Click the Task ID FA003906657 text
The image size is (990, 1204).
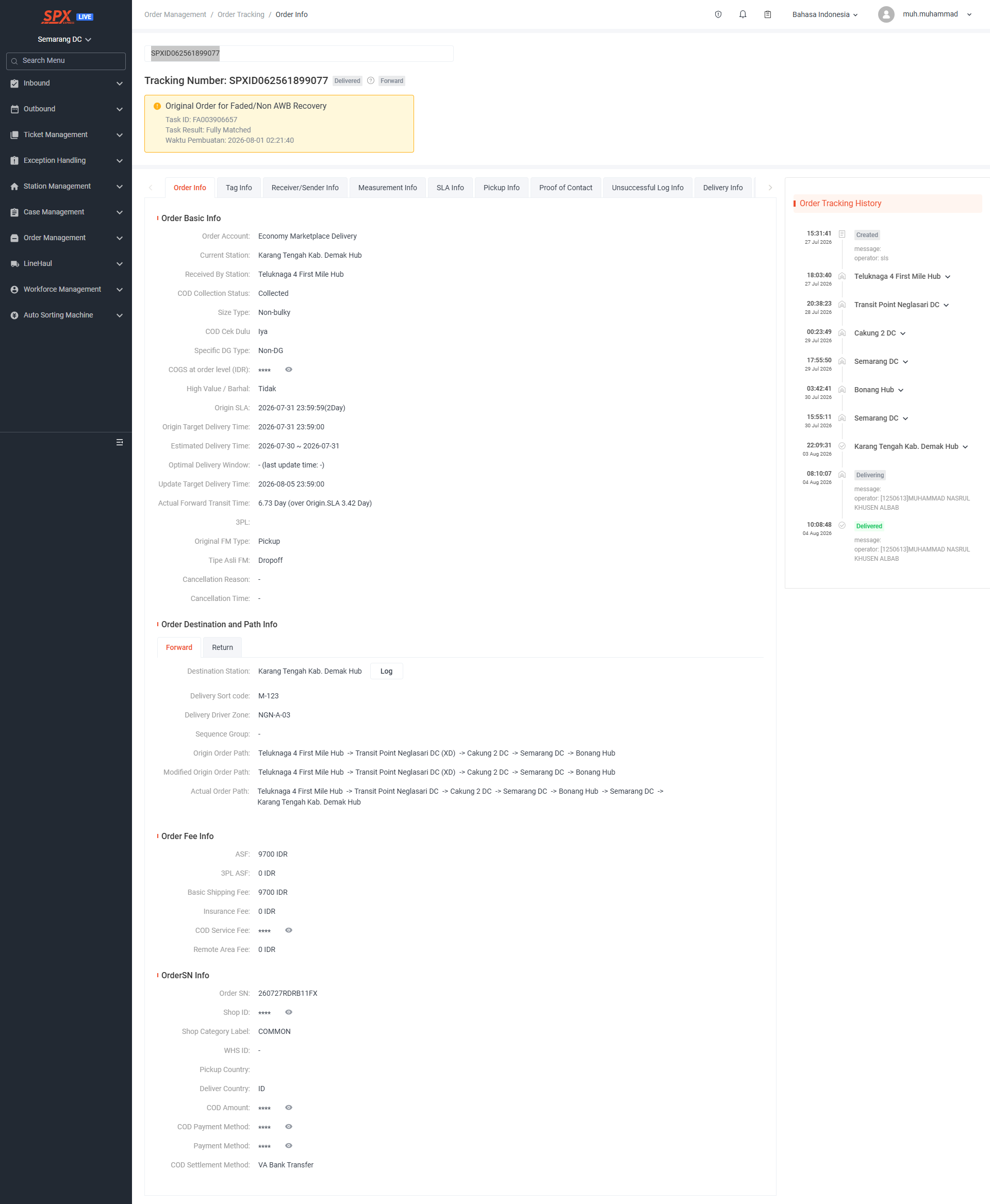pyautogui.click(x=201, y=120)
